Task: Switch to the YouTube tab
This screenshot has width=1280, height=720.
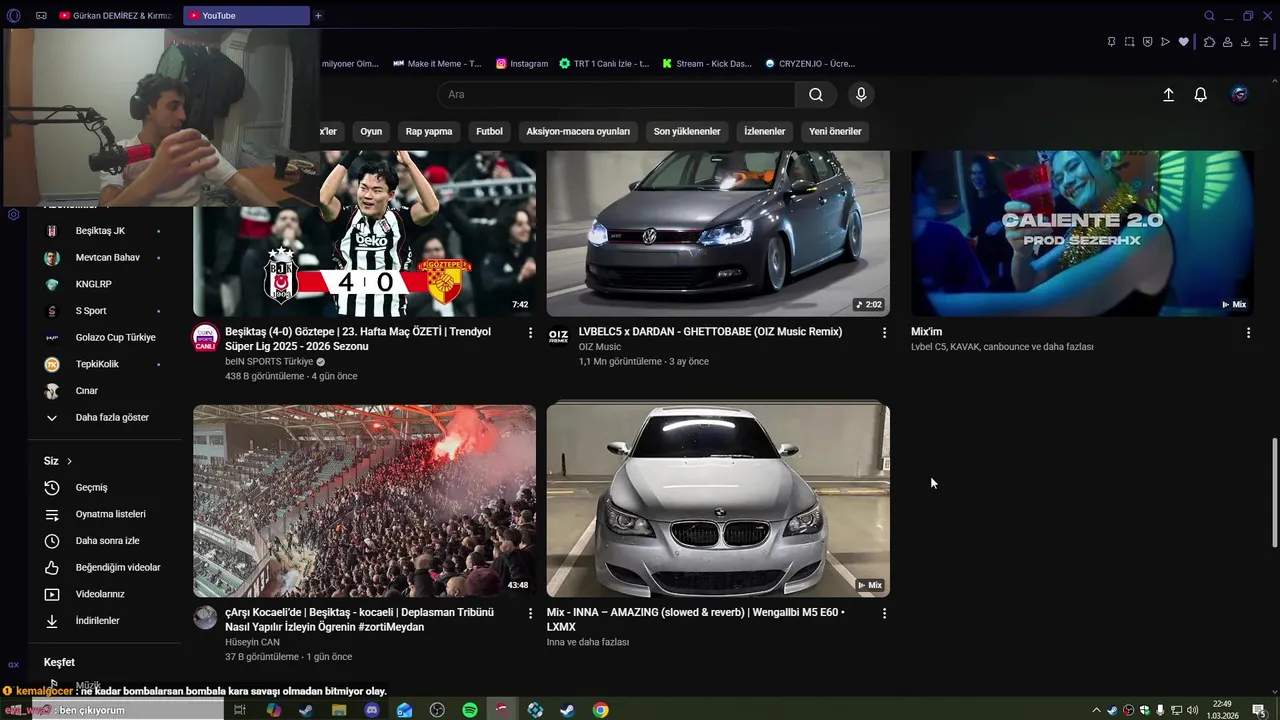Action: click(x=246, y=16)
